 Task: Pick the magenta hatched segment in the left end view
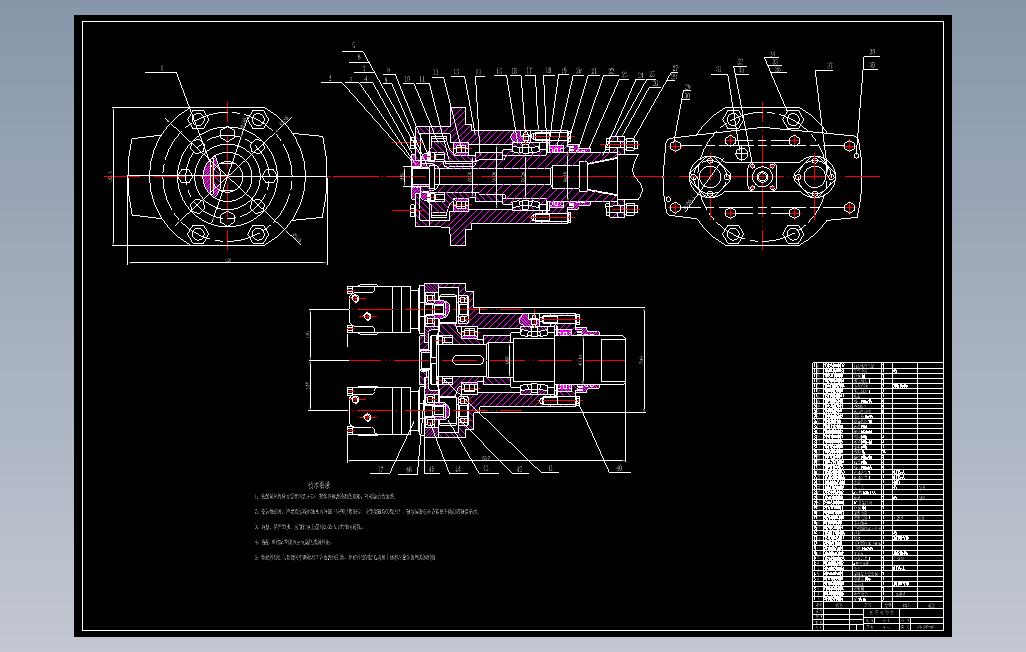[210, 177]
